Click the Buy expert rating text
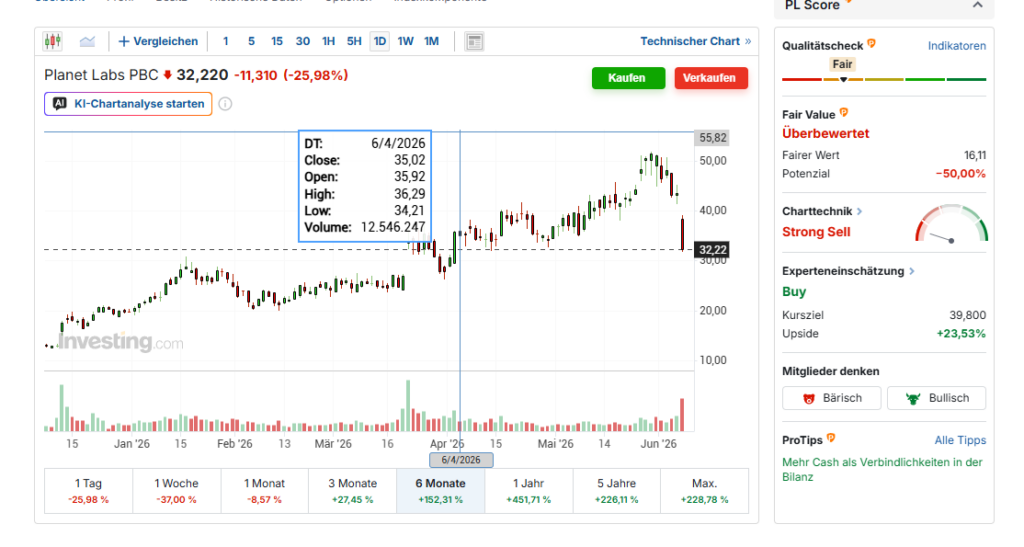 point(794,291)
